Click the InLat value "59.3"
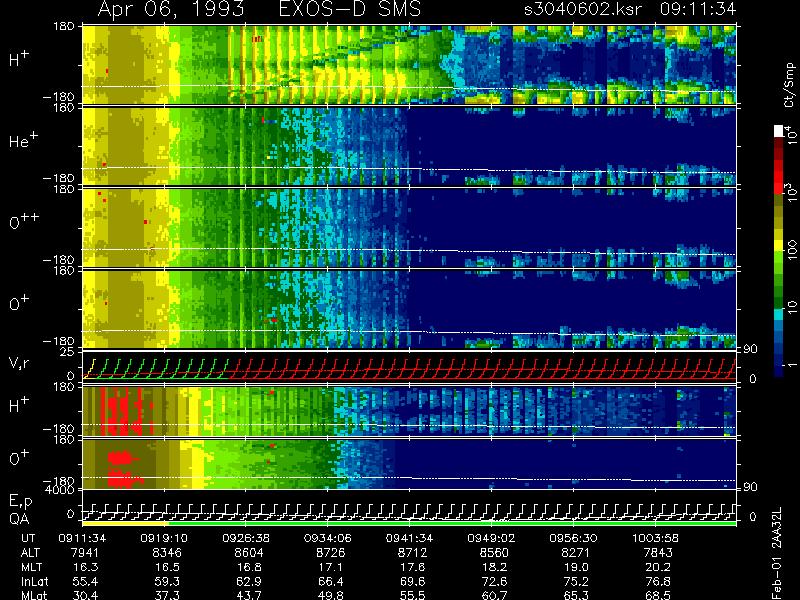This screenshot has height=600, width=800. pos(167,581)
